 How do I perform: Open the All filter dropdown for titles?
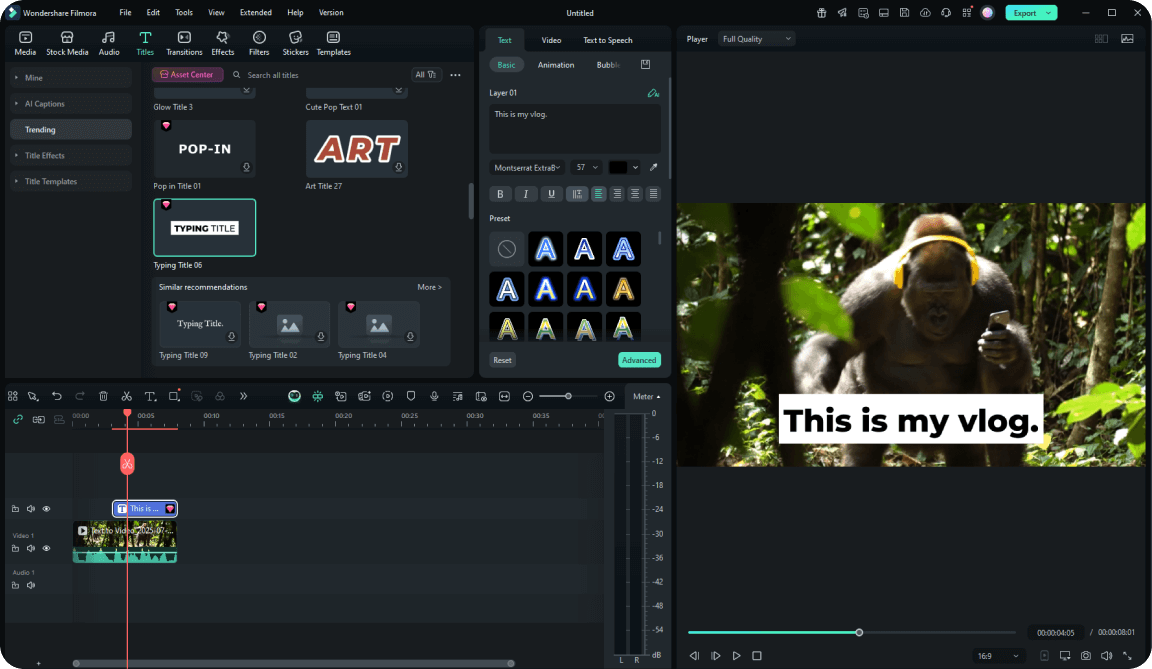coord(425,75)
